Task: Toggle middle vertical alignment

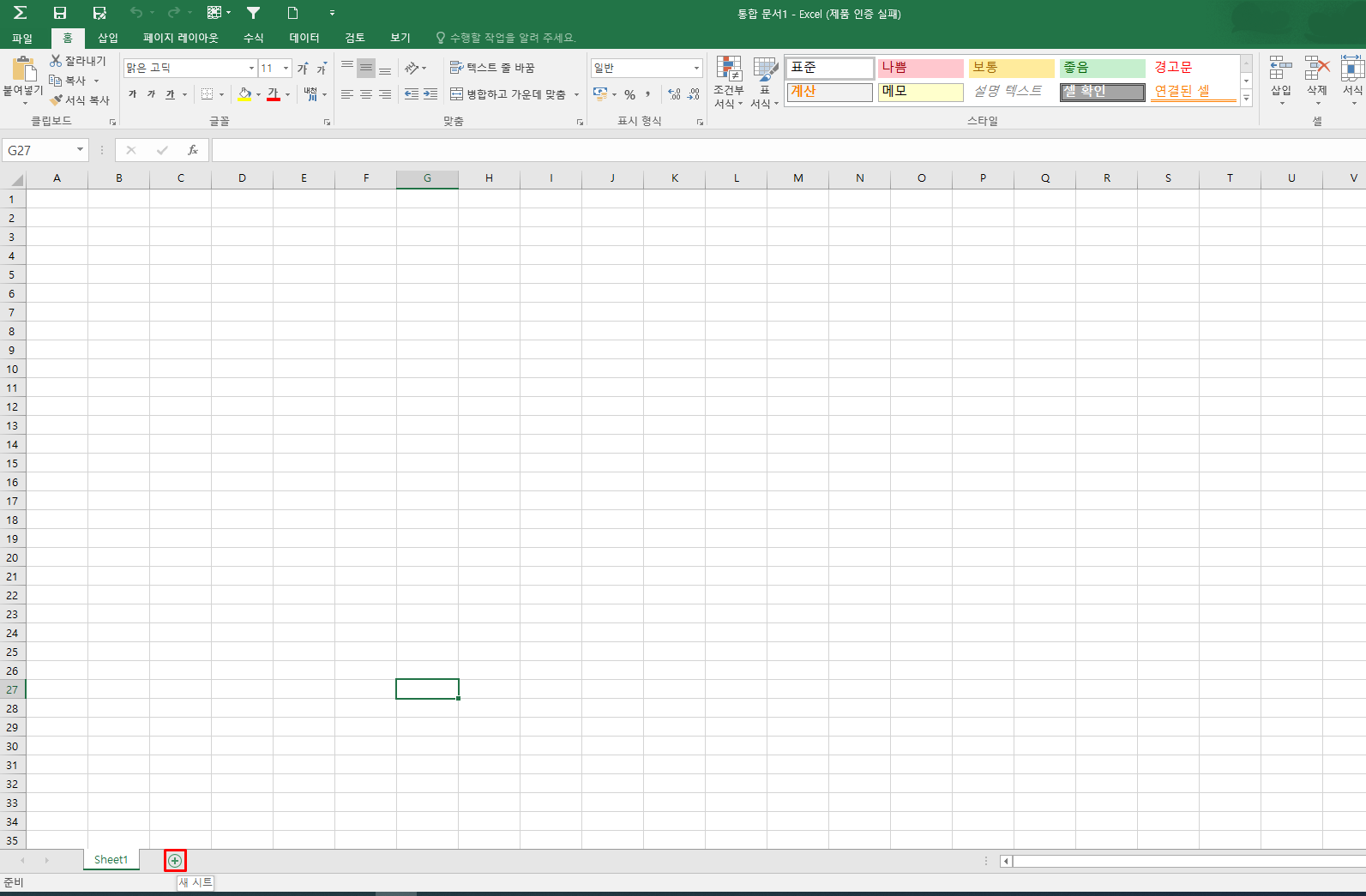Action: (366, 68)
